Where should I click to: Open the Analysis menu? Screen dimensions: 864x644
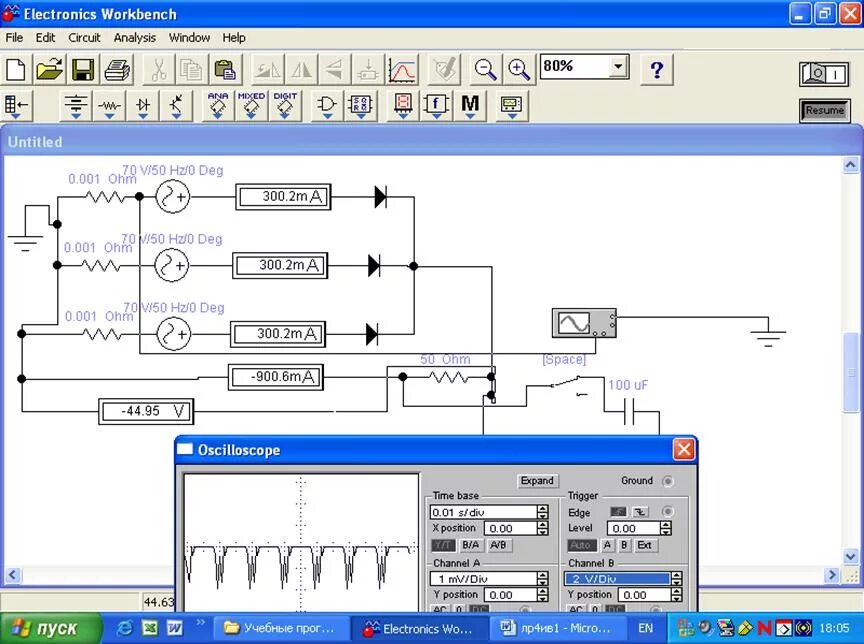135,37
